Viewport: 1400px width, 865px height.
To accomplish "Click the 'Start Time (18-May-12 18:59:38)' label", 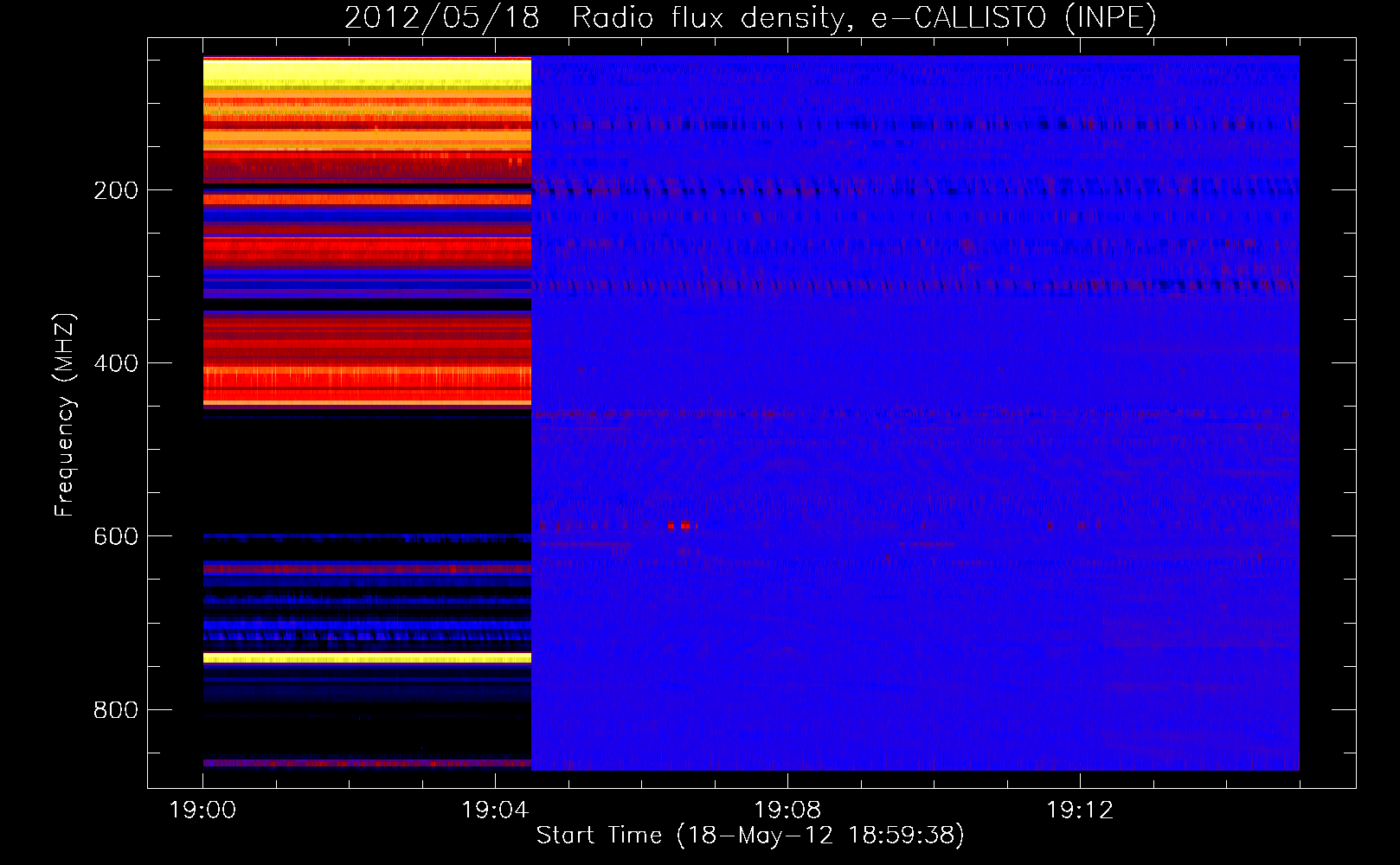I will pos(750,836).
